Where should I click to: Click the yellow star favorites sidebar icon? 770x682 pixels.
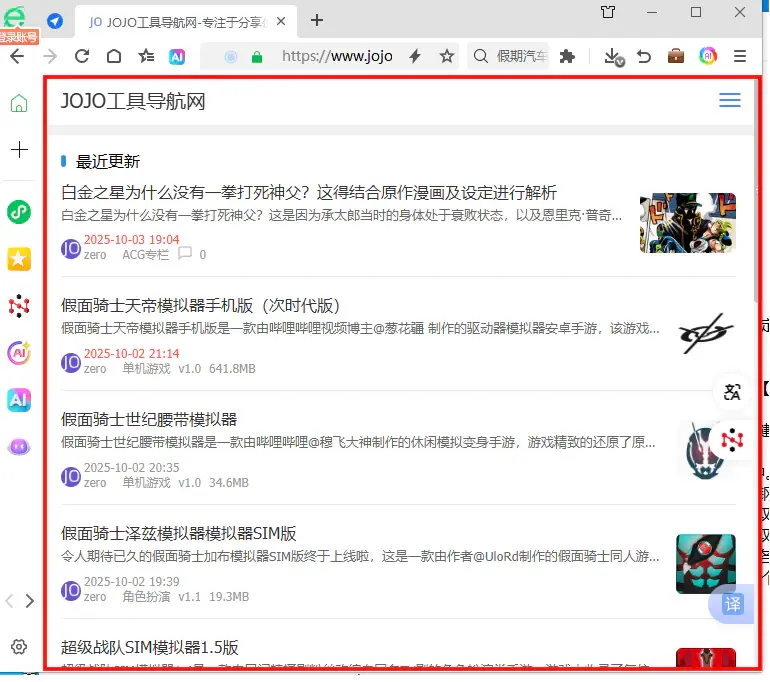pyautogui.click(x=18, y=259)
